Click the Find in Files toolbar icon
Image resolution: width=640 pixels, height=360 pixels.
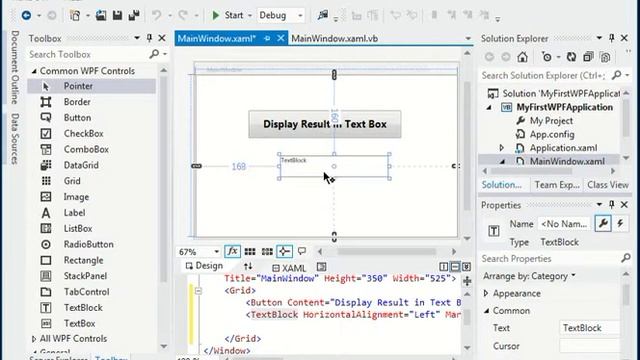tap(322, 16)
